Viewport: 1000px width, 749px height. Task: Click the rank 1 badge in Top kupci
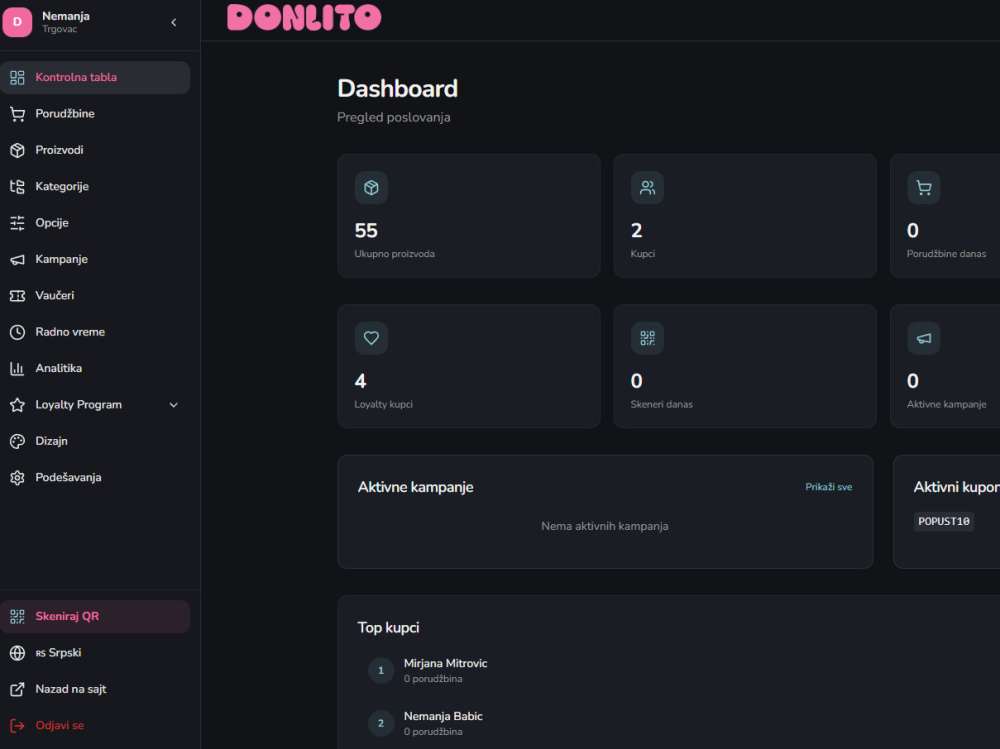coord(381,671)
